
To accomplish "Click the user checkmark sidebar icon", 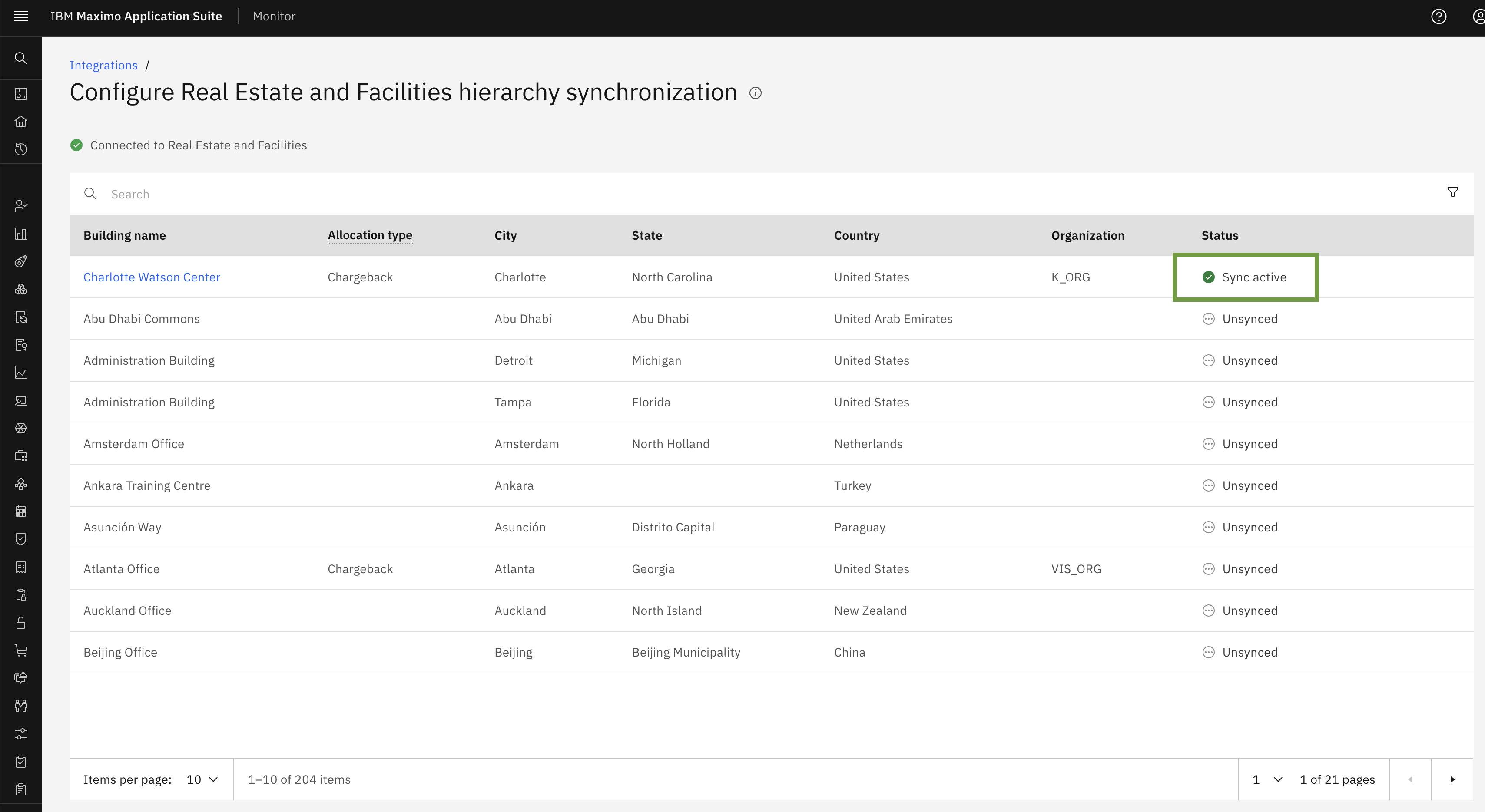I will point(21,206).
